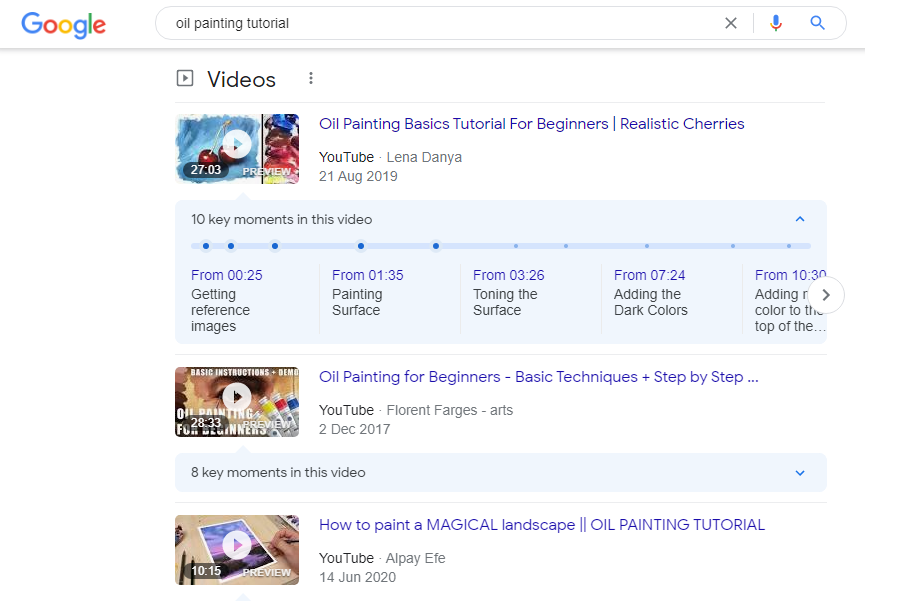Screen dimensions: 899x601
Task: Click the first timeline dot marker
Action: click(x=205, y=245)
